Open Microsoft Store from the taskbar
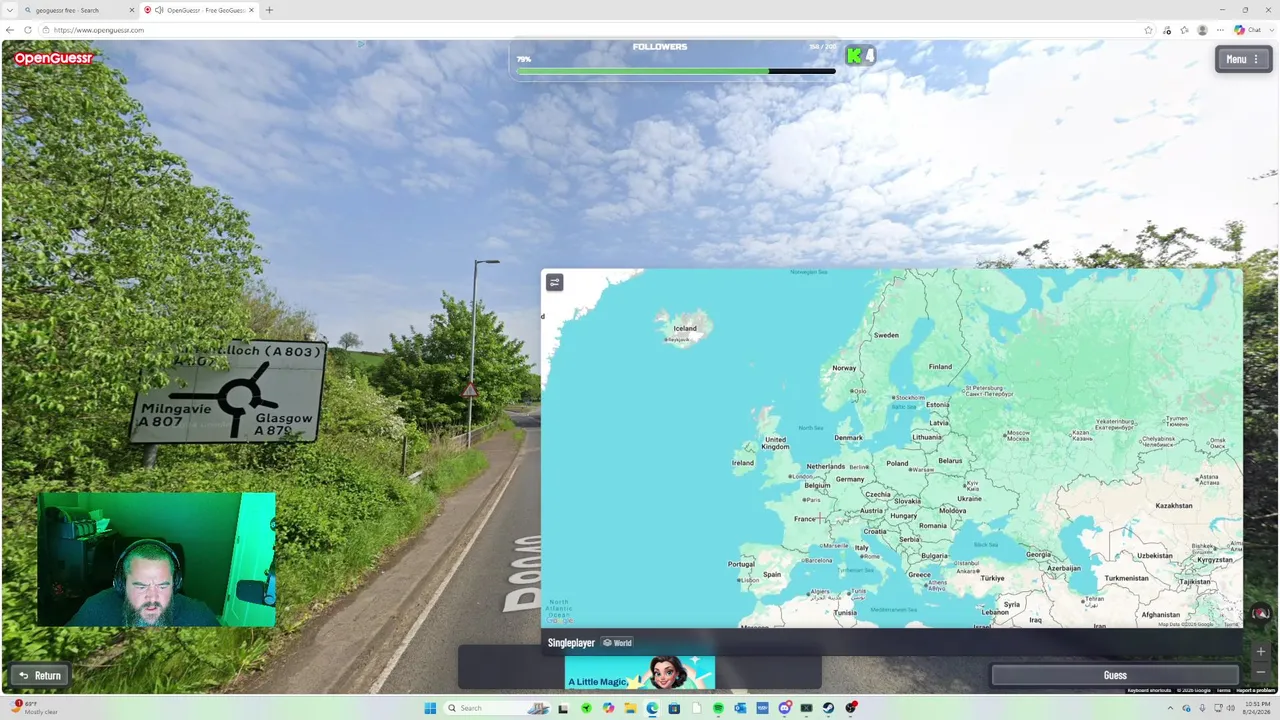The image size is (1280, 720). tap(674, 708)
